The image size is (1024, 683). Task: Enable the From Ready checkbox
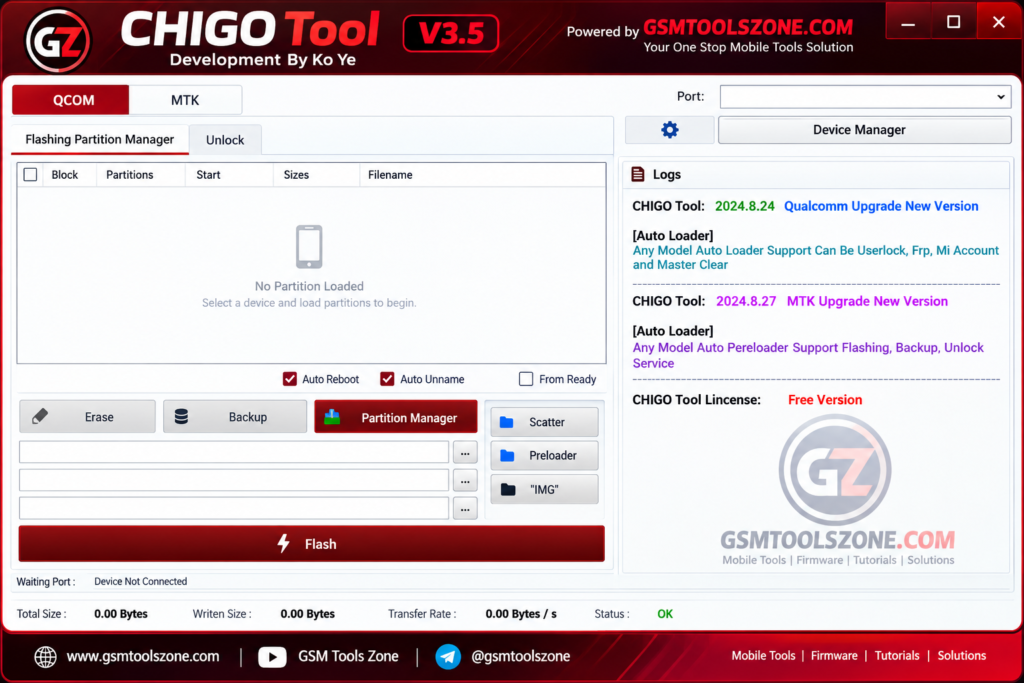tap(526, 379)
